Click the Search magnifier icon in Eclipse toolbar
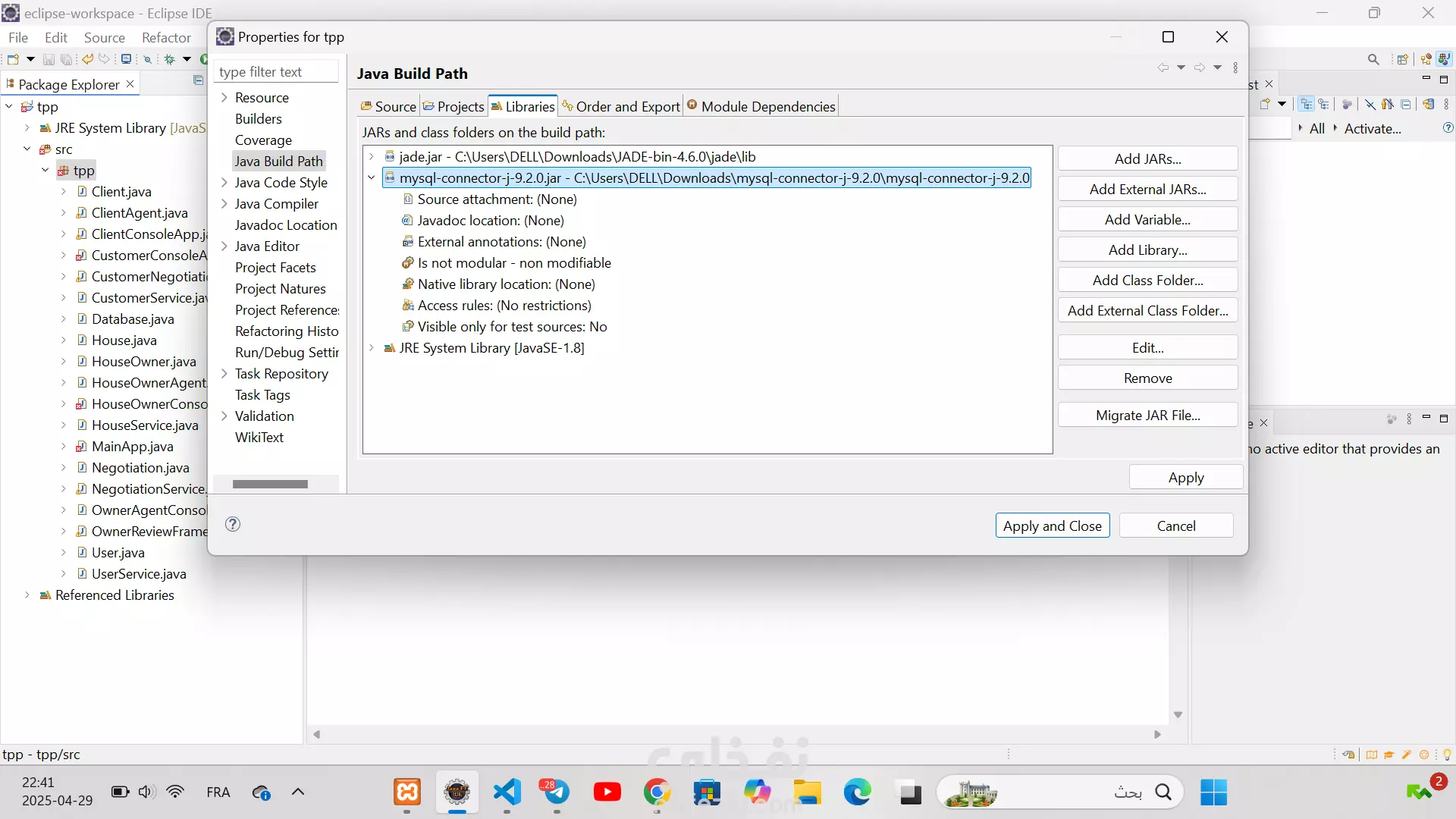1456x819 pixels. point(1373,59)
